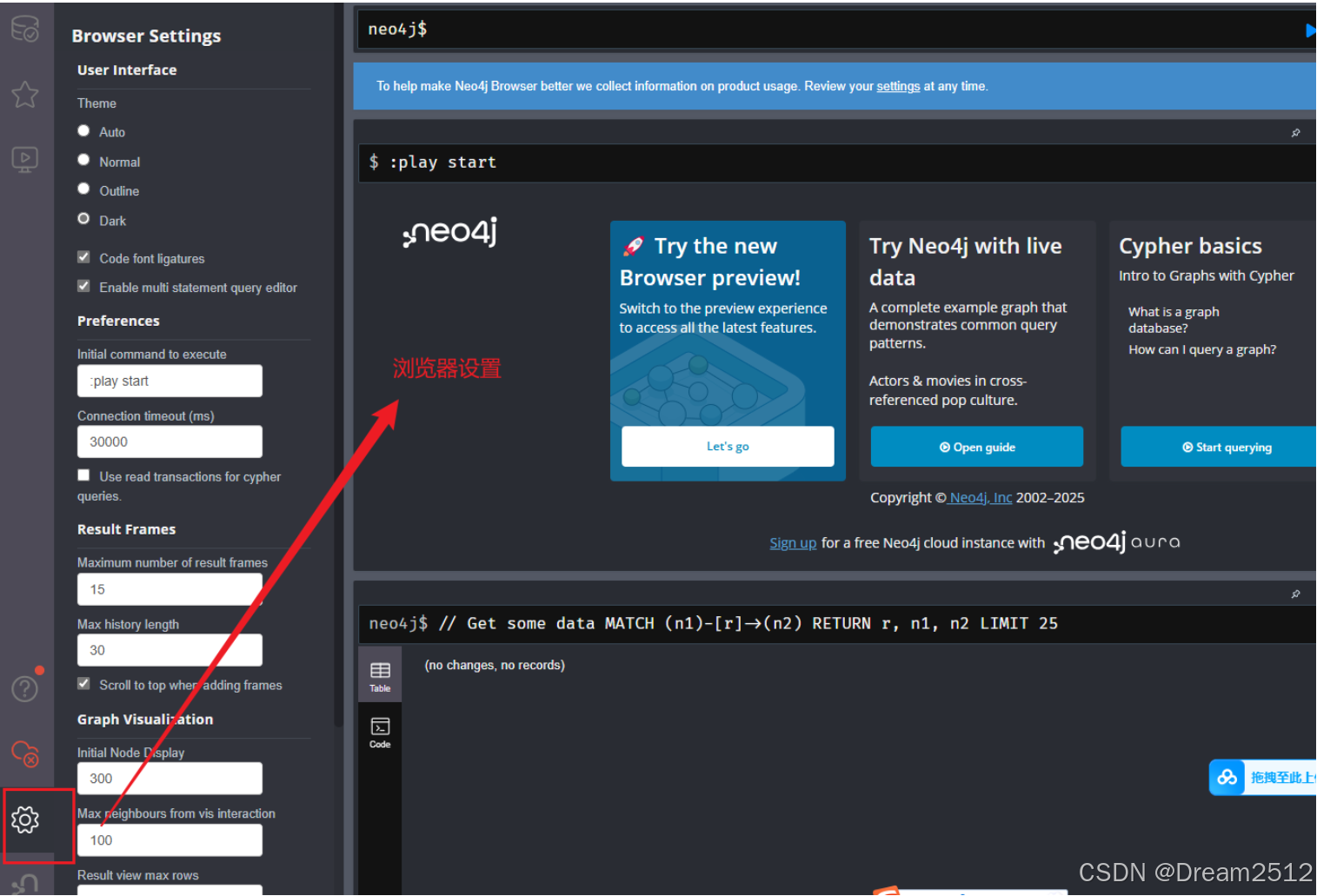Screen dimensions: 1317x896
Task: Edit Max neighbours field showing 100
Action: point(170,840)
